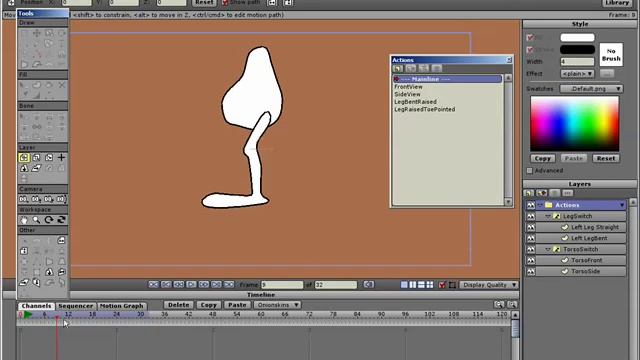Step forward one frame
The width and height of the screenshot is (640, 360).
click(204, 284)
